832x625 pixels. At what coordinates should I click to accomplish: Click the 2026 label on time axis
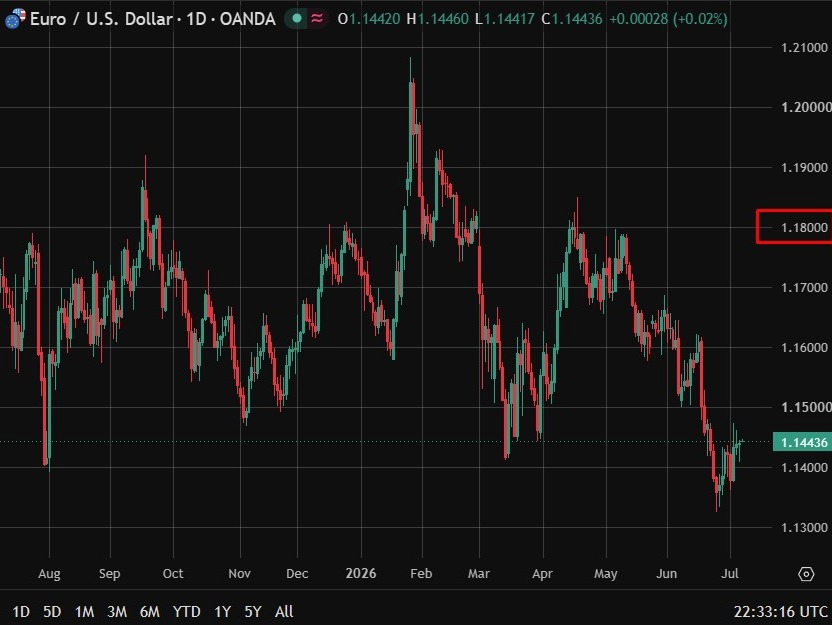point(361,574)
